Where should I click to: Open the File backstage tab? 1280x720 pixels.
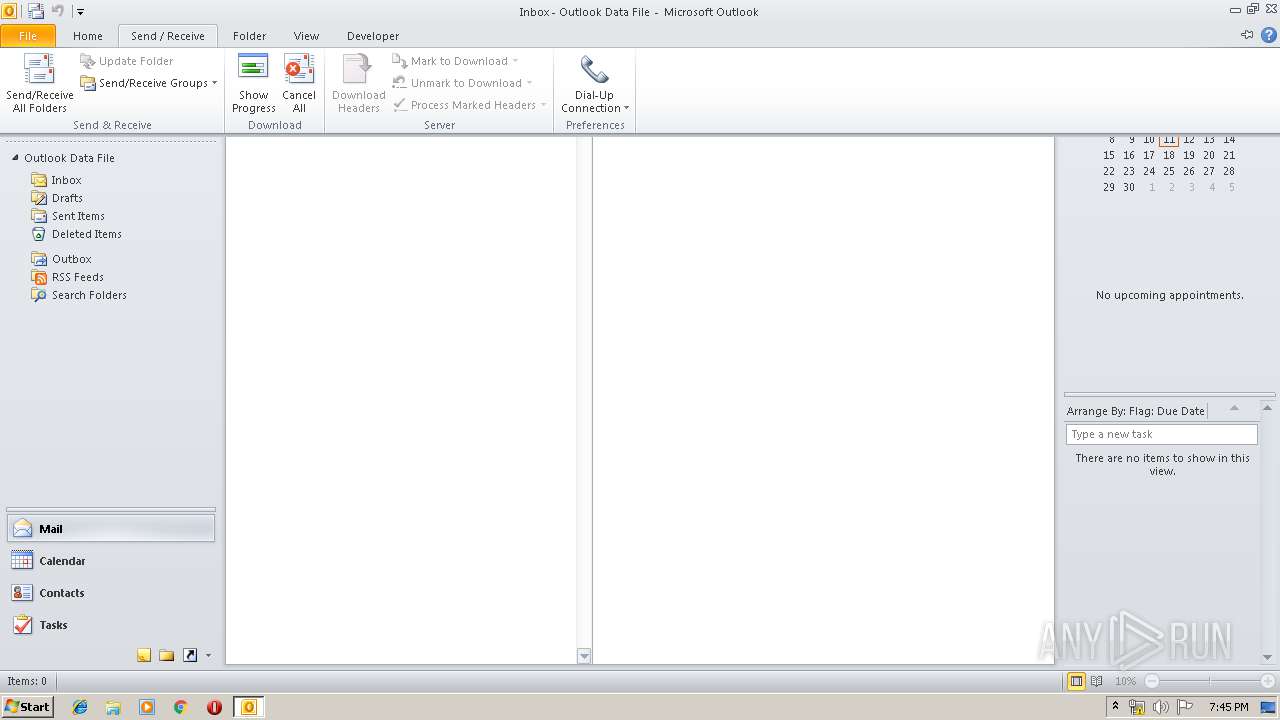28,36
